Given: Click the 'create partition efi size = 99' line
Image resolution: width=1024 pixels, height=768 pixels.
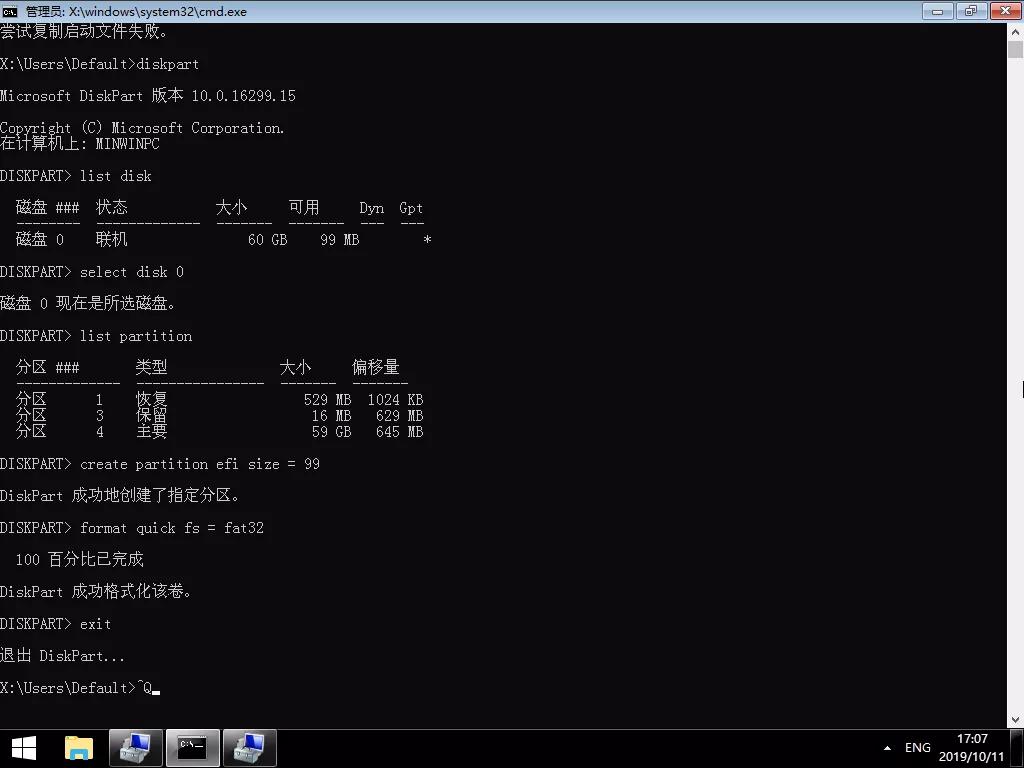Looking at the screenshot, I should tap(199, 464).
